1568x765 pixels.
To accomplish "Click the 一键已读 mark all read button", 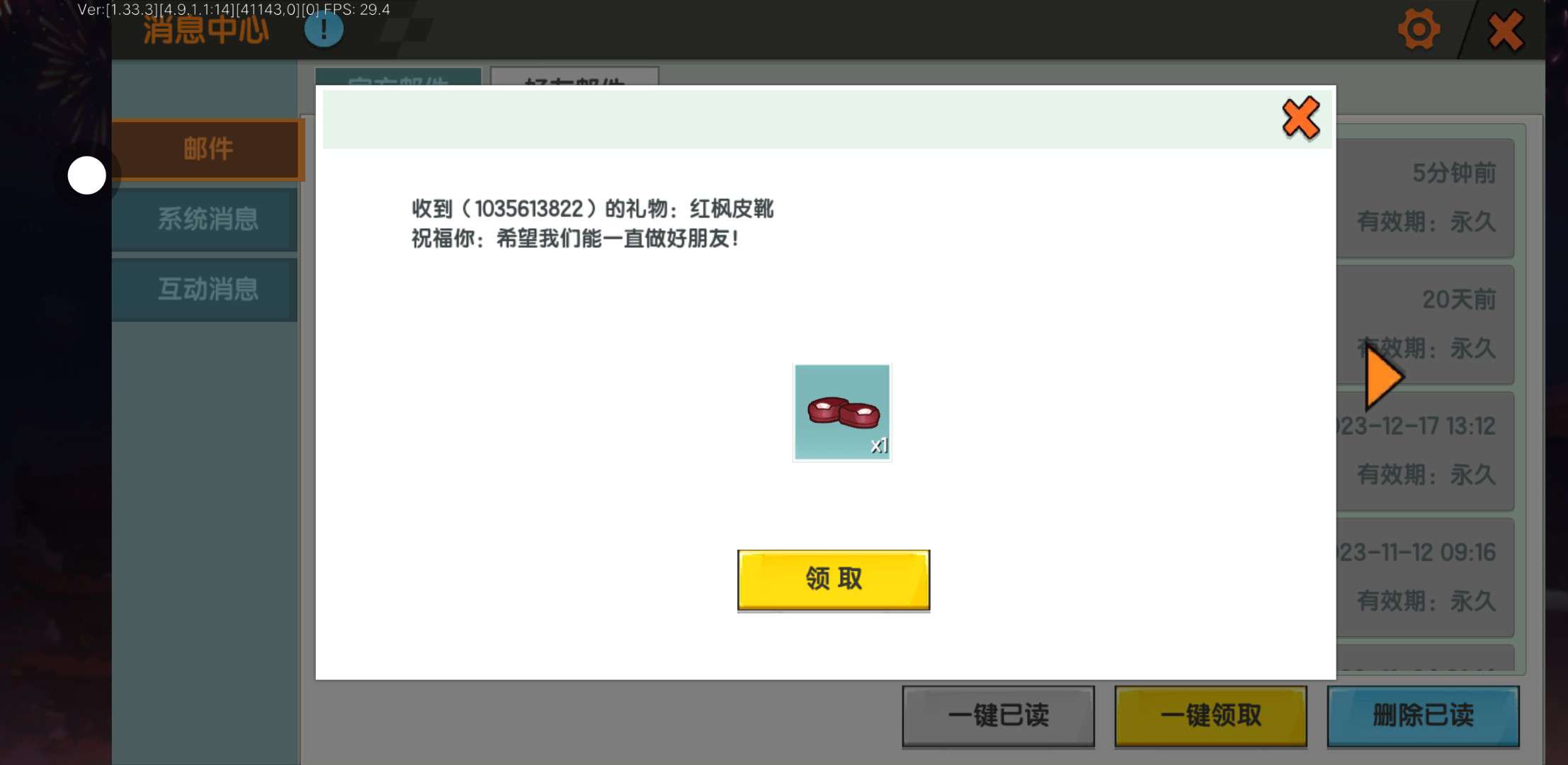I will point(998,715).
